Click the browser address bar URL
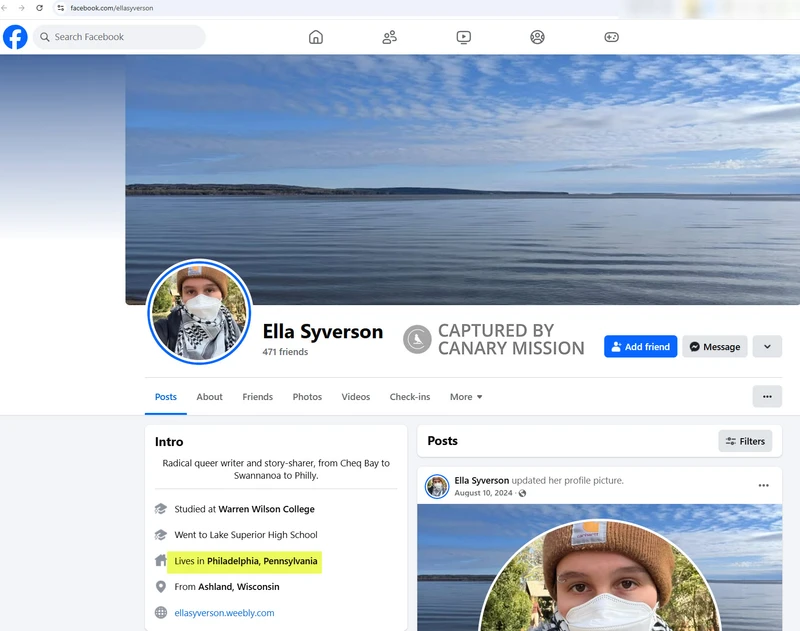The height and width of the screenshot is (631, 800). coord(112,8)
